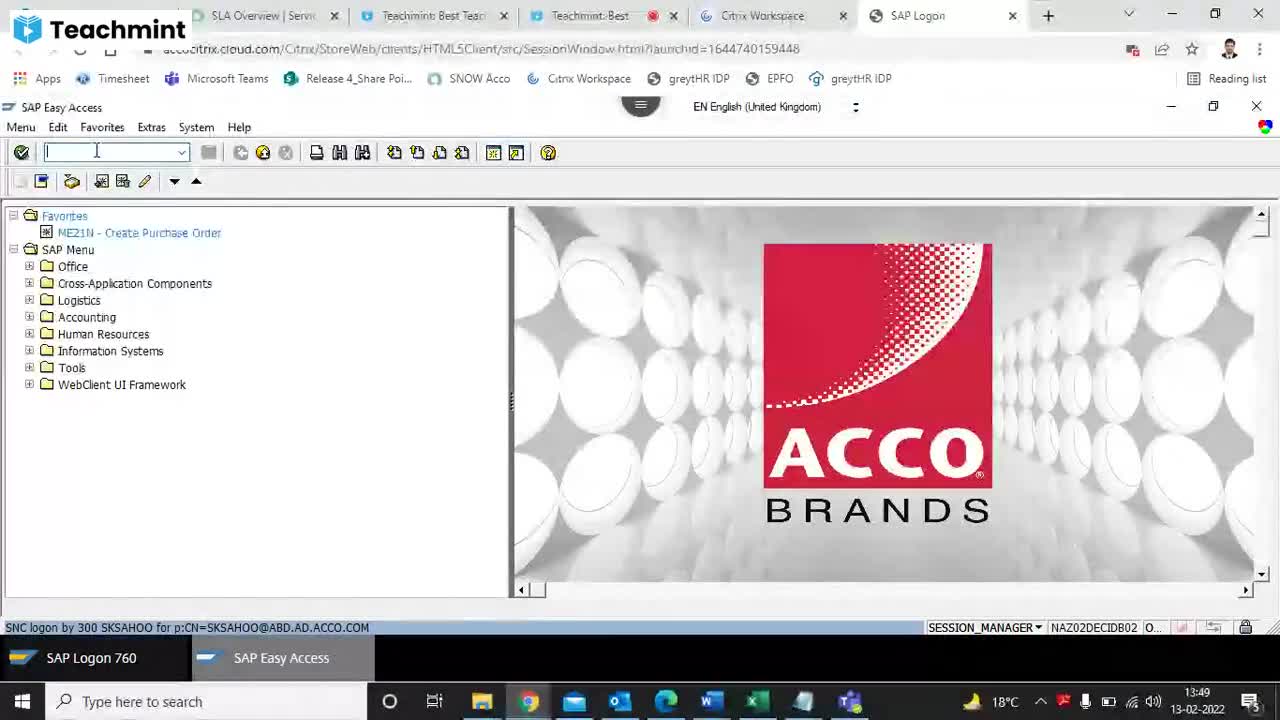Open the SAP Menu menu bar item

pos(21,127)
